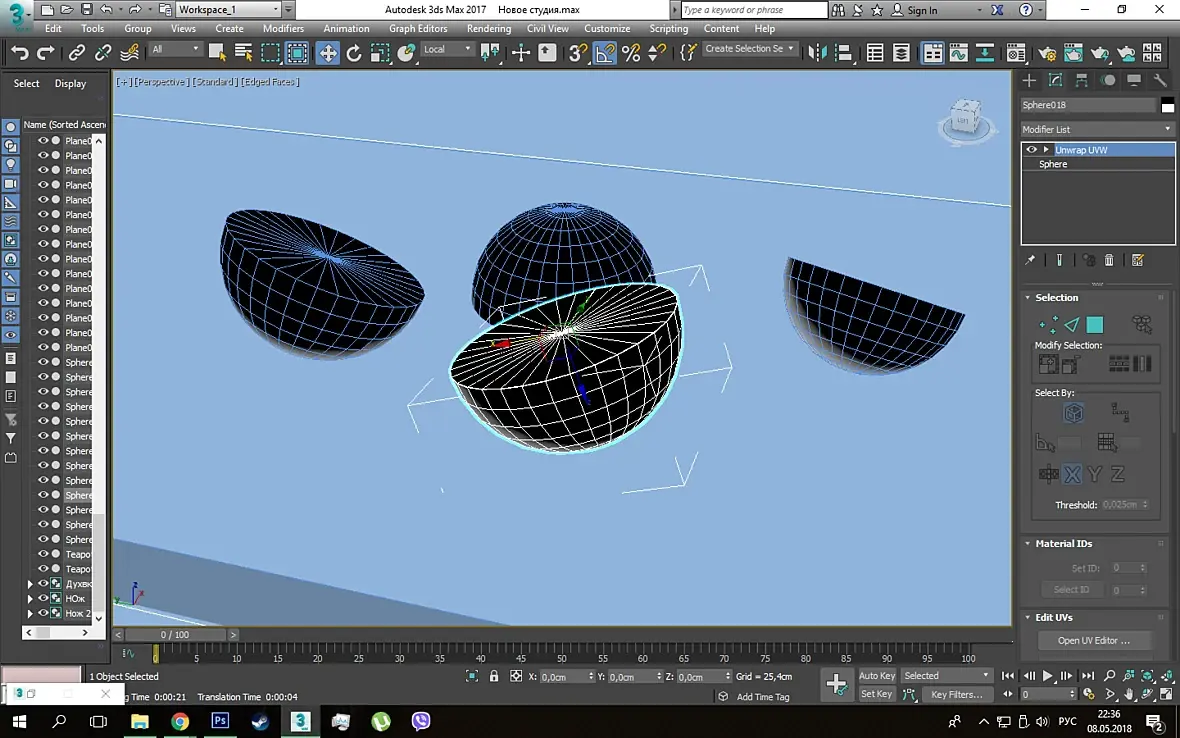1180x738 pixels.
Task: Open the Modifier List dropdown
Action: click(1097, 129)
